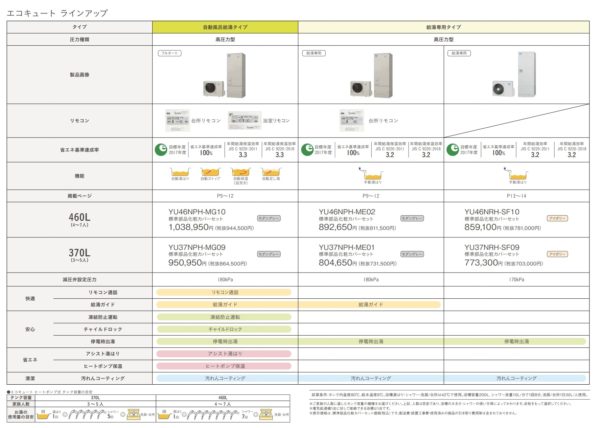The width and height of the screenshot is (600, 428).
Task: Open the middle beige tank product image
Action: (372, 75)
